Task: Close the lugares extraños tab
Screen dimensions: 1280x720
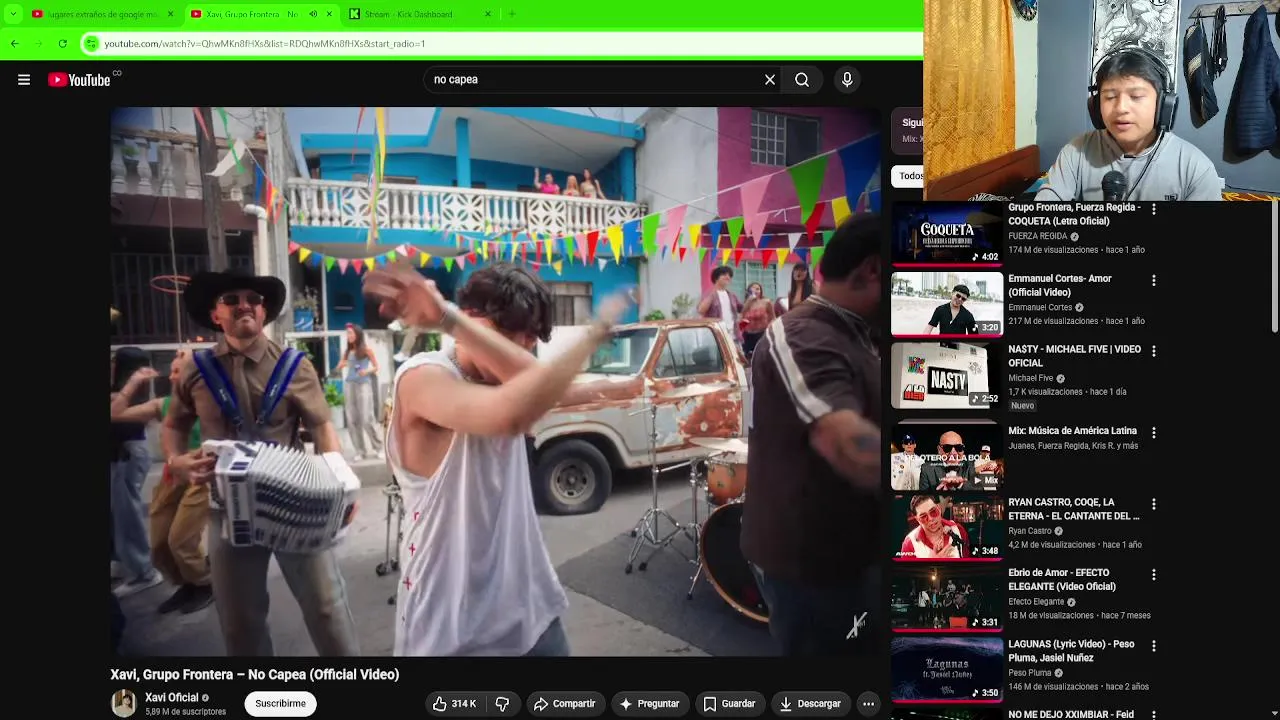Action: [x=170, y=14]
